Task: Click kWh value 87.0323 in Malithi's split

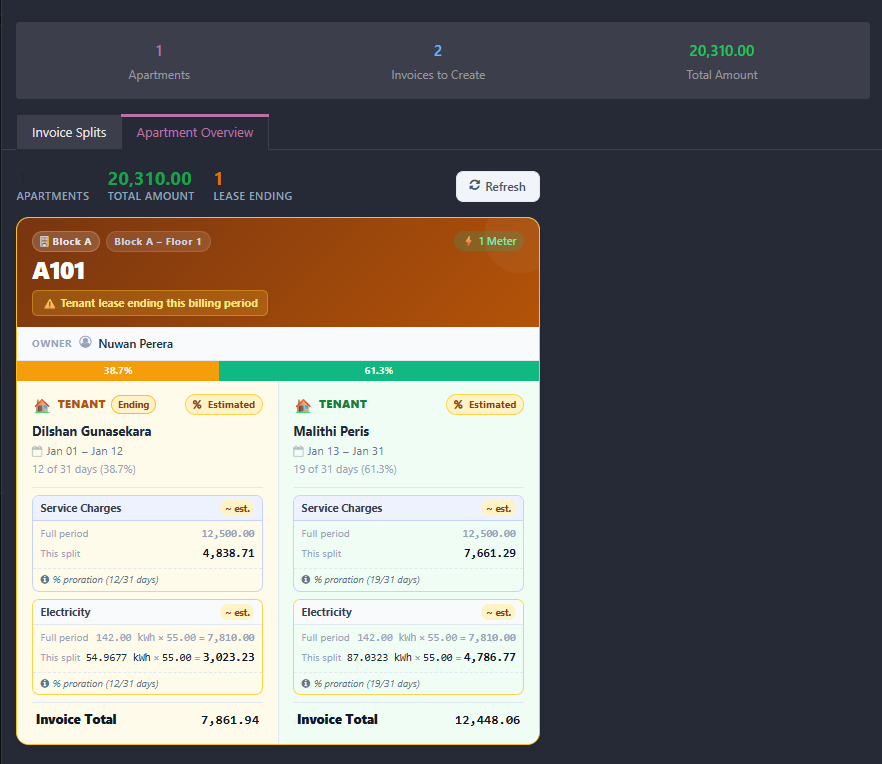Action: pyautogui.click(x=367, y=658)
